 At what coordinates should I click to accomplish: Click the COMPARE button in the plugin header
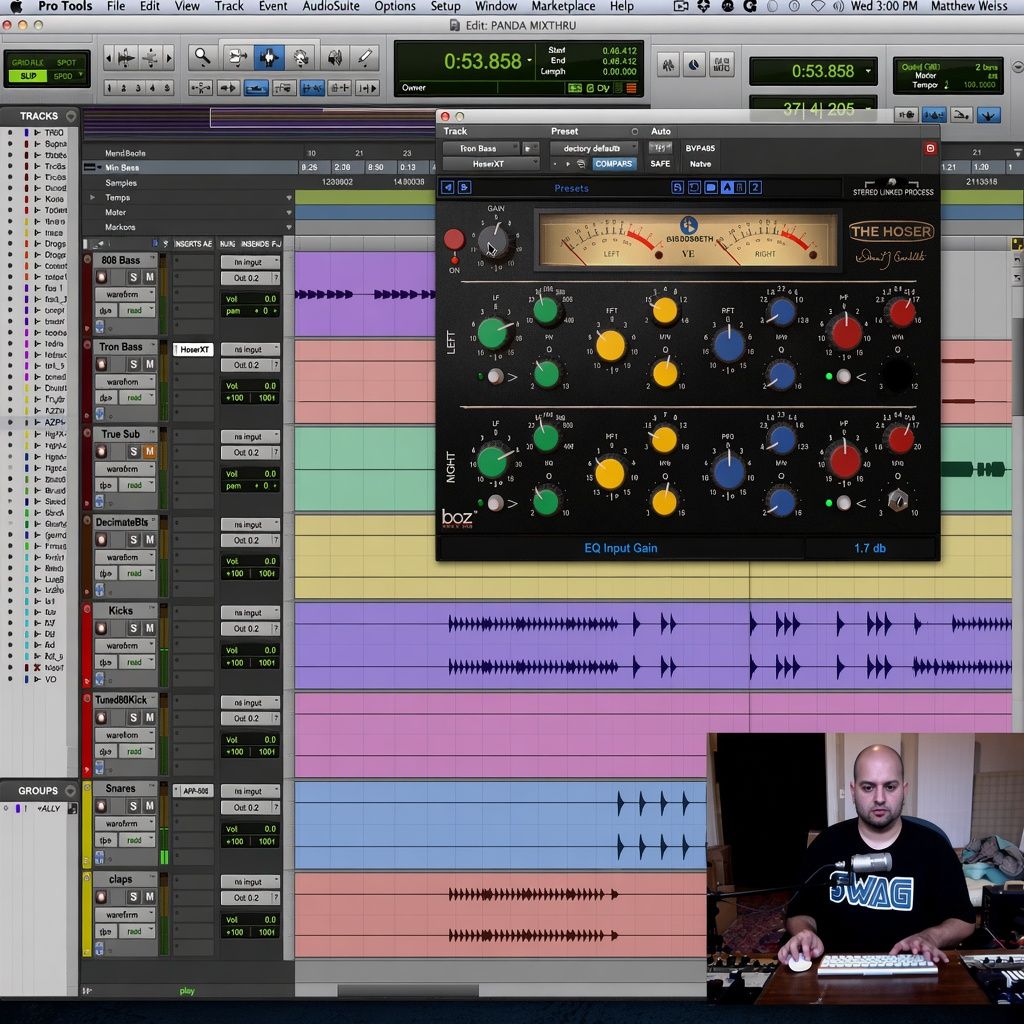pos(613,164)
